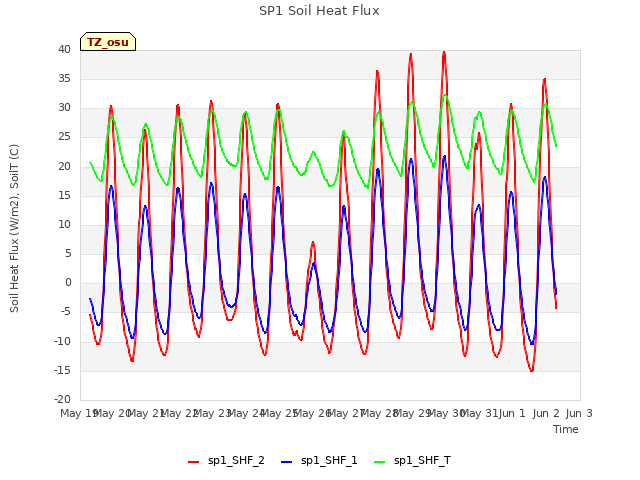Click the 35 y-axis tick label
The height and width of the screenshot is (480, 640).
(x=64, y=78)
